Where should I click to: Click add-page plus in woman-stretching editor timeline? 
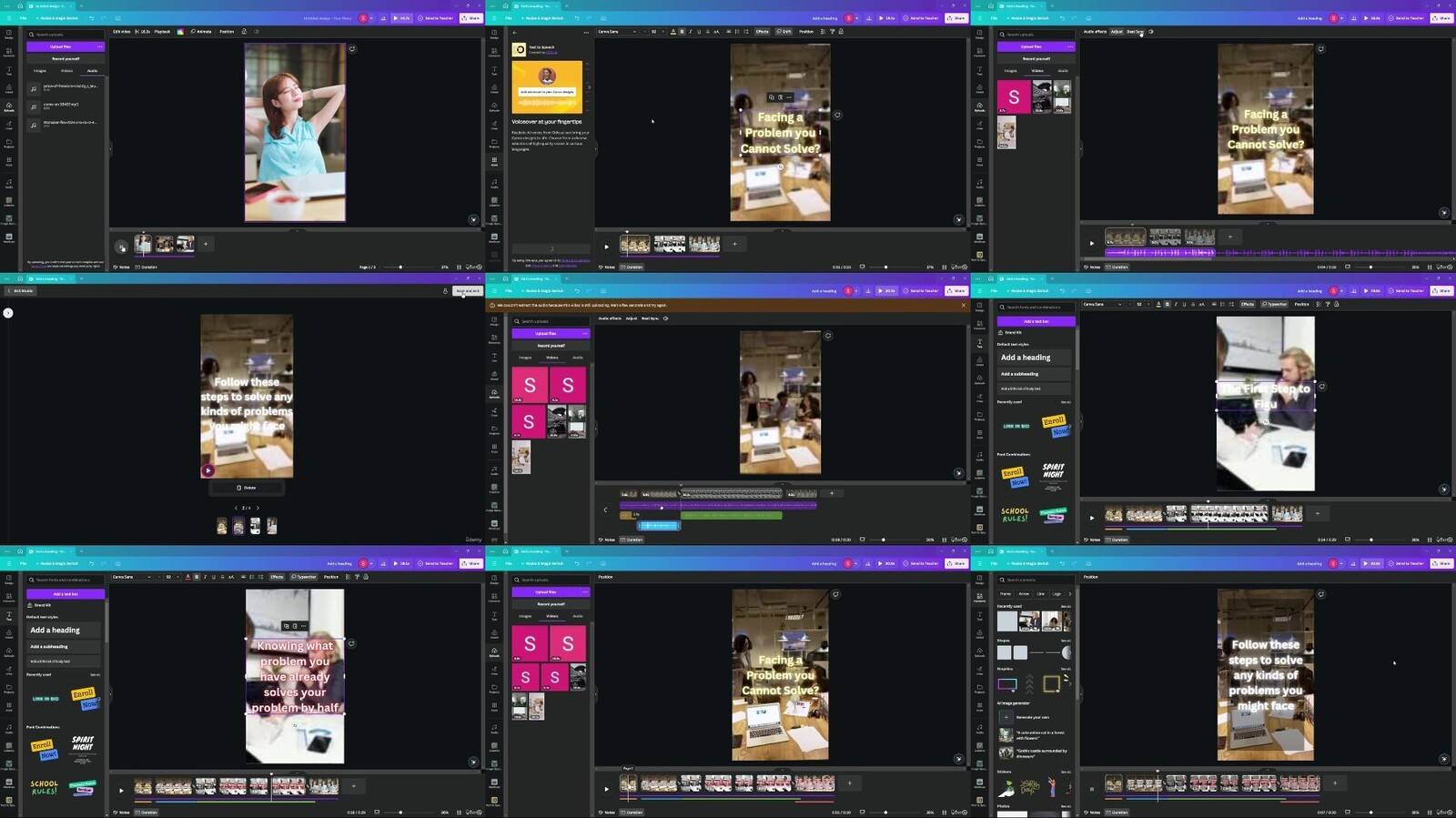[206, 244]
